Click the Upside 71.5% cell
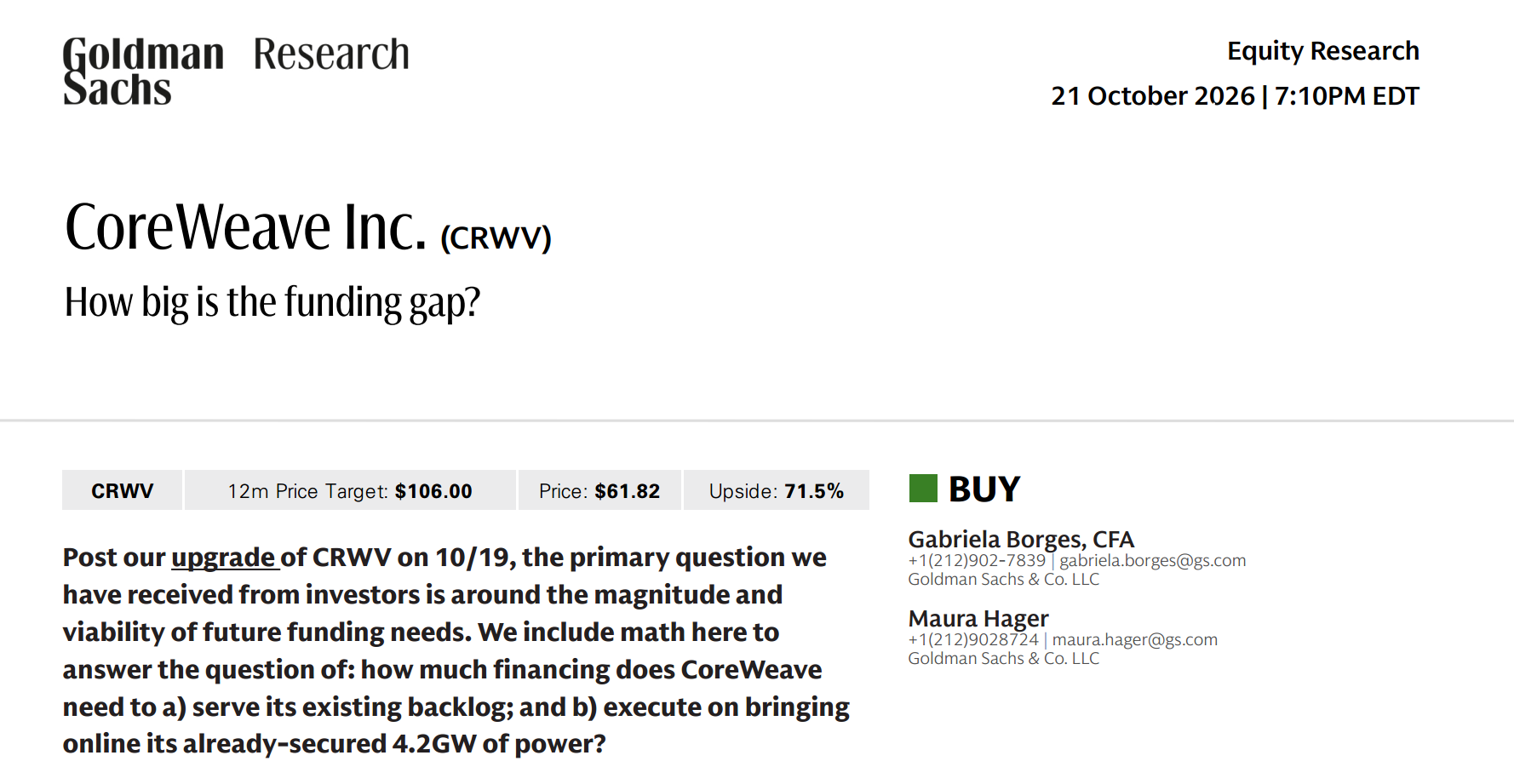Image resolution: width=1514 pixels, height=784 pixels. [x=776, y=490]
